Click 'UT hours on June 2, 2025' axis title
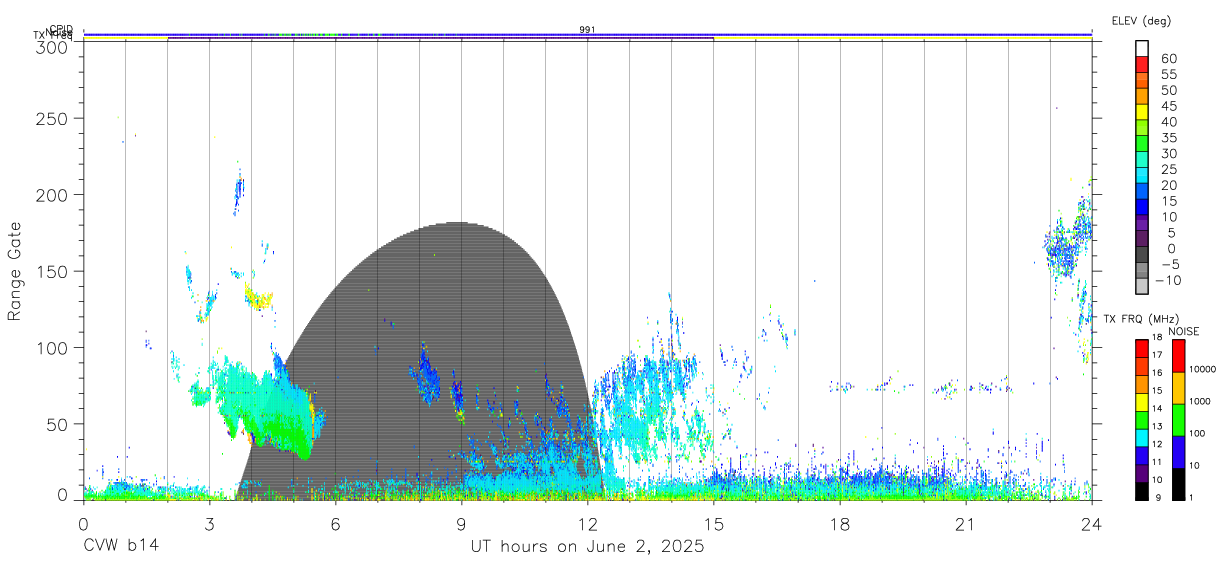 point(587,547)
